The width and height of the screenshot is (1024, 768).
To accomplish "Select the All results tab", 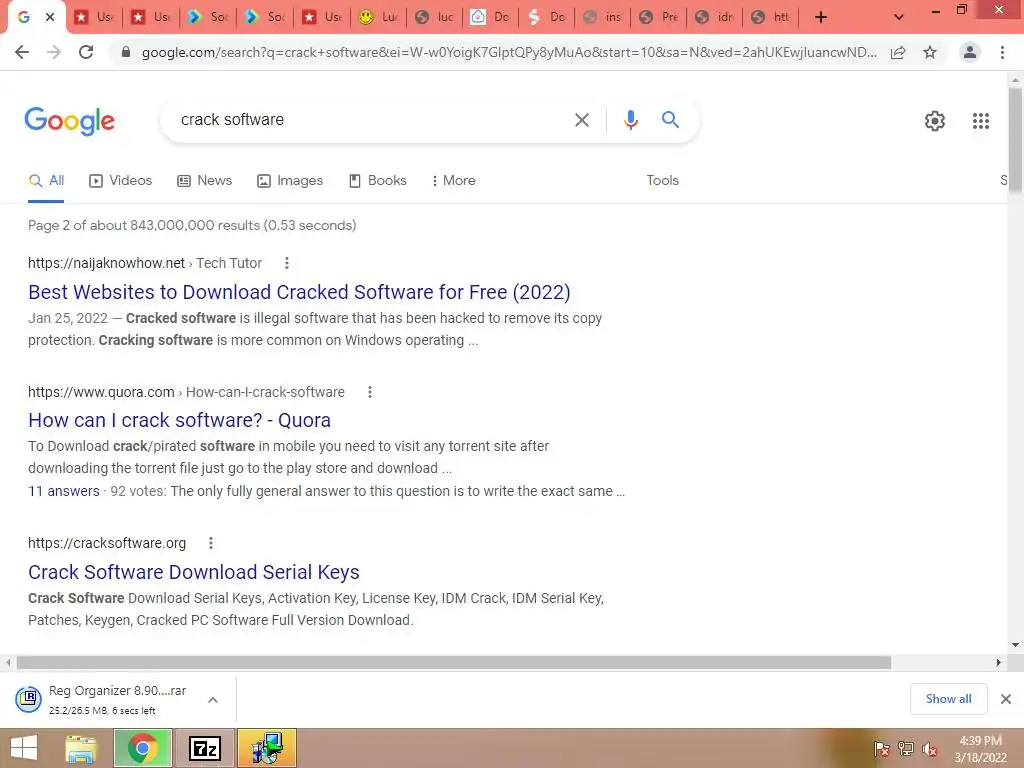I will [x=46, y=181].
